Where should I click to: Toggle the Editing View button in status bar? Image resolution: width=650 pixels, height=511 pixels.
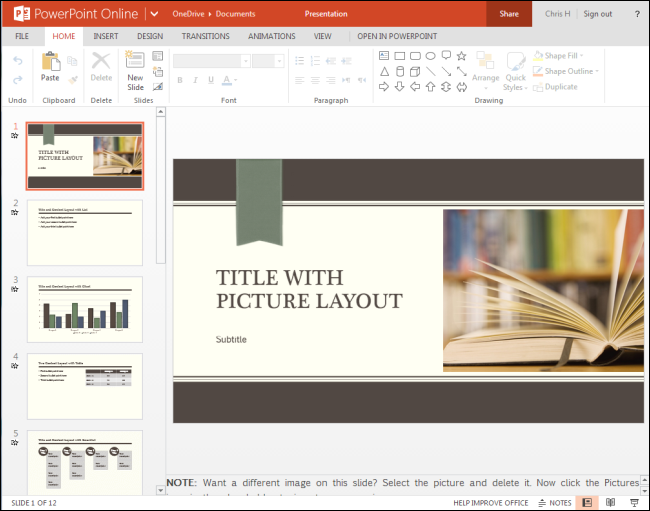(x=587, y=502)
